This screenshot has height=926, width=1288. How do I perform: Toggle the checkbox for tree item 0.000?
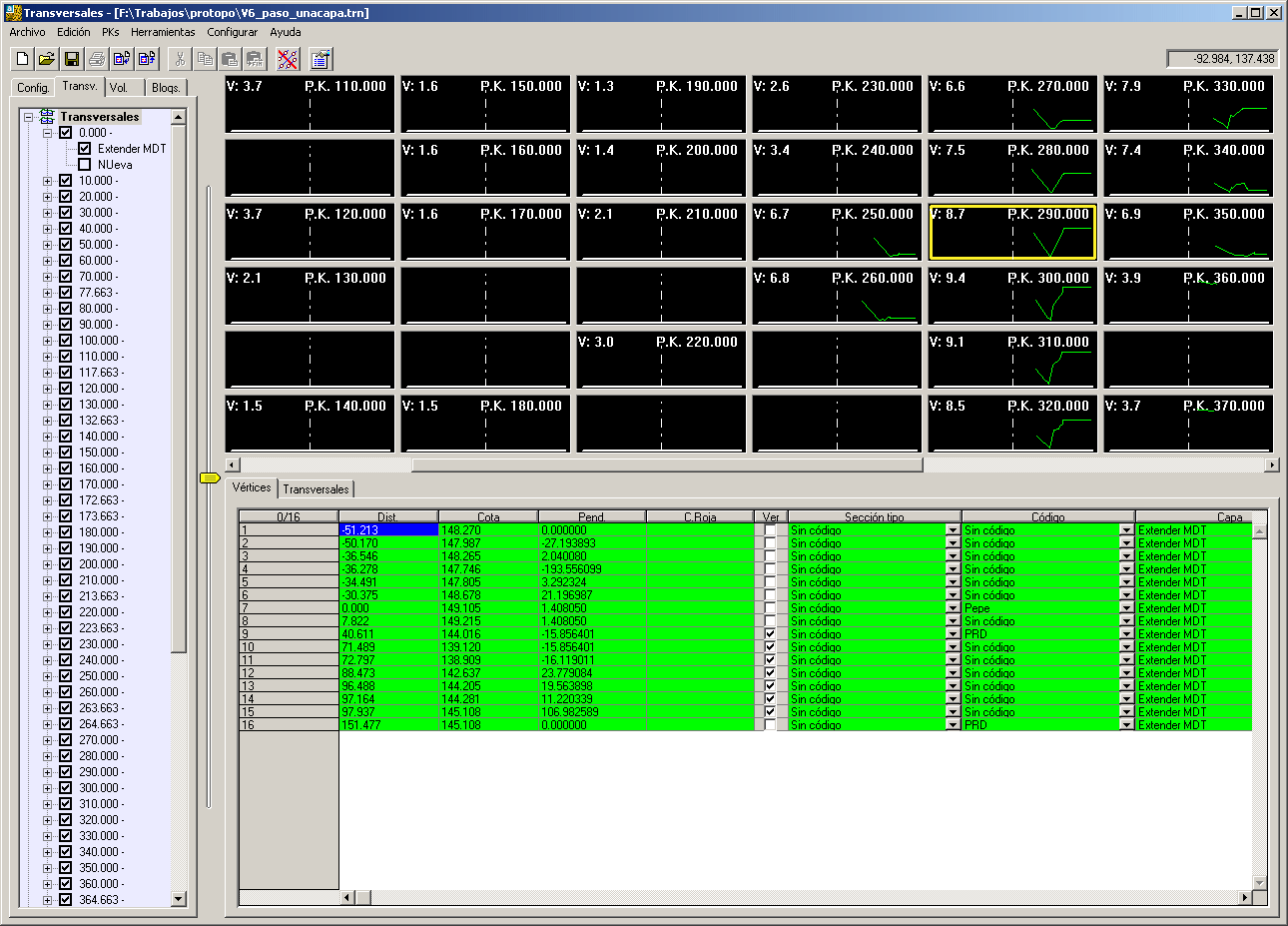pyautogui.click(x=66, y=133)
